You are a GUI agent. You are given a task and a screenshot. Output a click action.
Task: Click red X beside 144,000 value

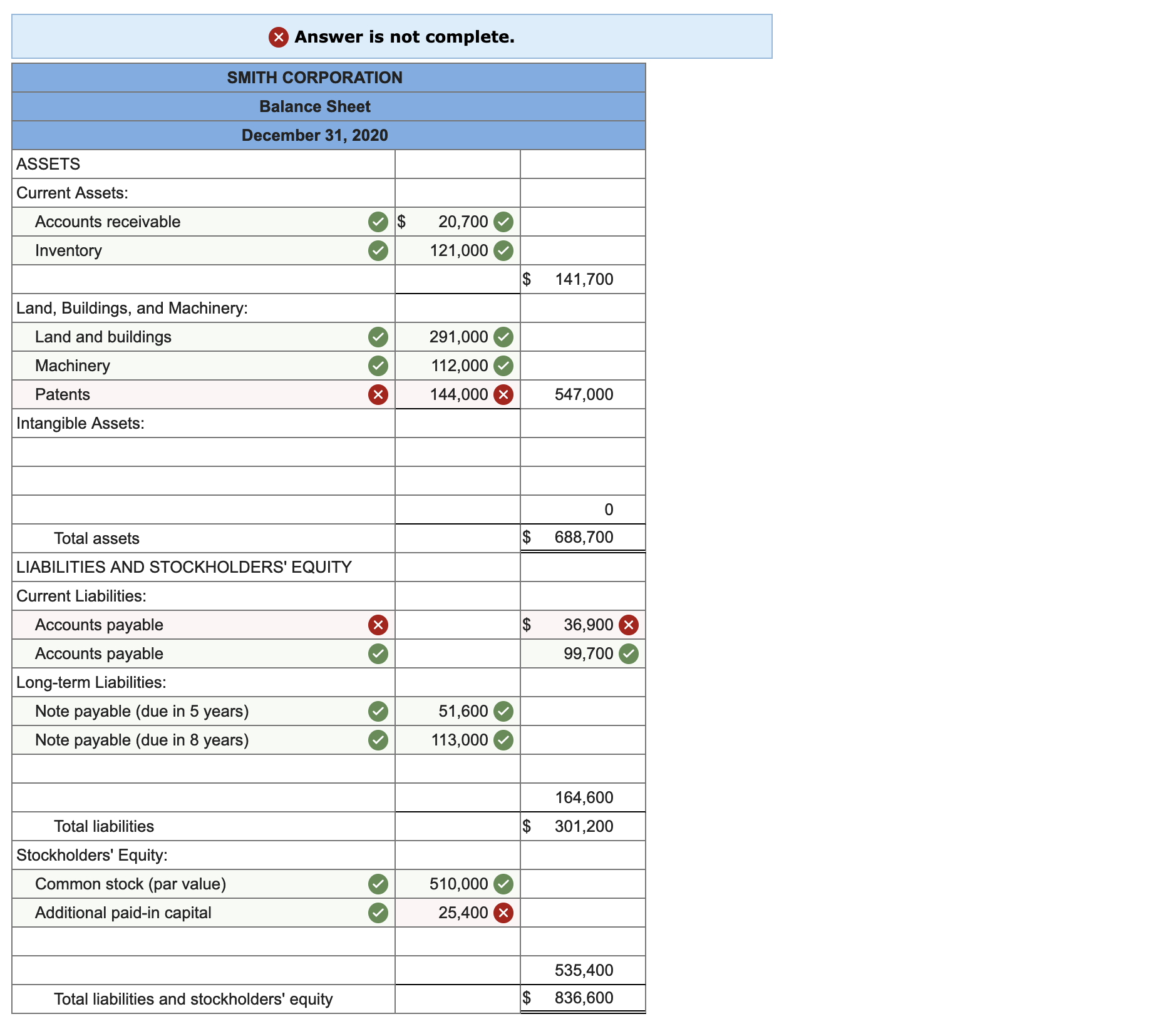pos(503,394)
